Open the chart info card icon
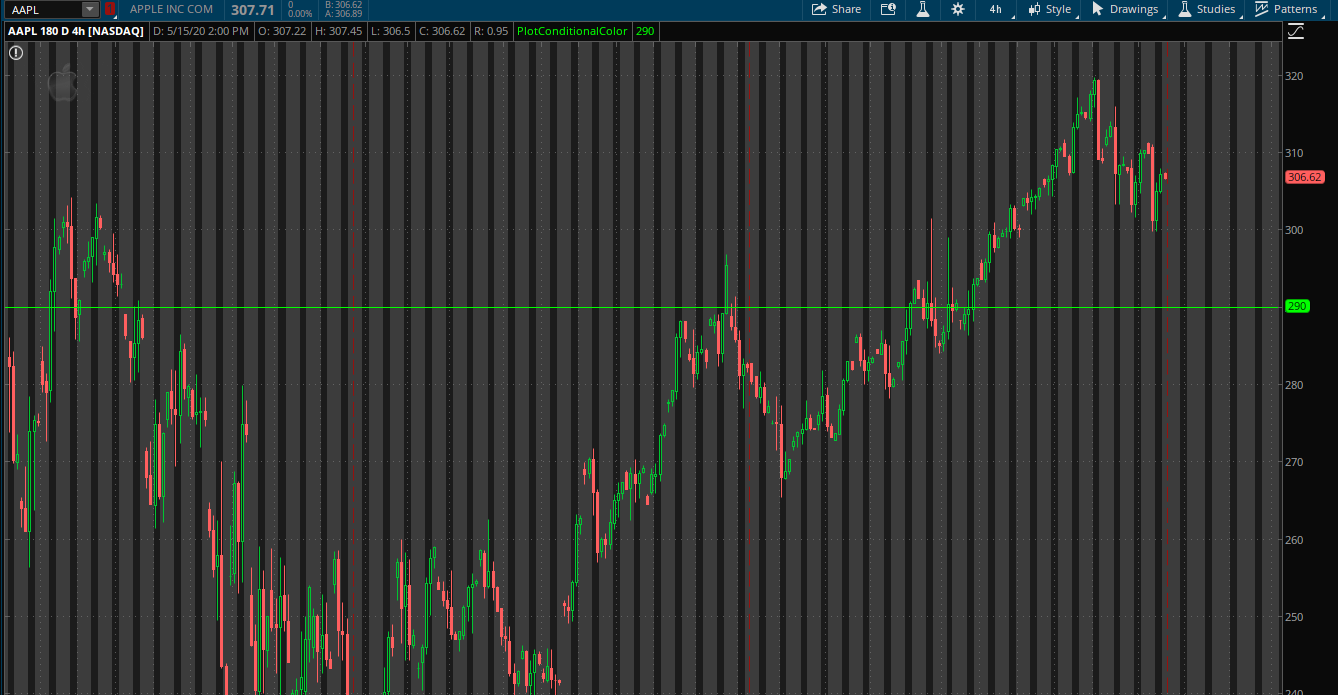 pyautogui.click(x=888, y=9)
